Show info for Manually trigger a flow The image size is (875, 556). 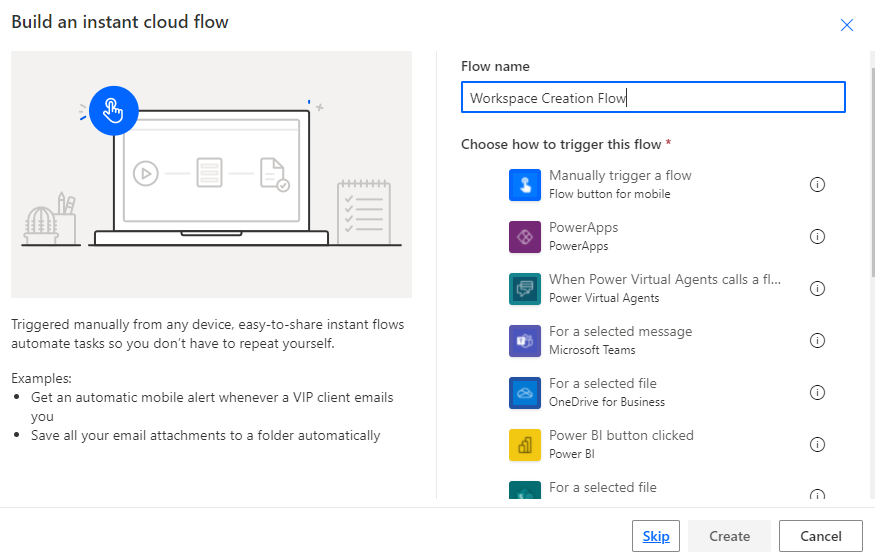(x=817, y=185)
